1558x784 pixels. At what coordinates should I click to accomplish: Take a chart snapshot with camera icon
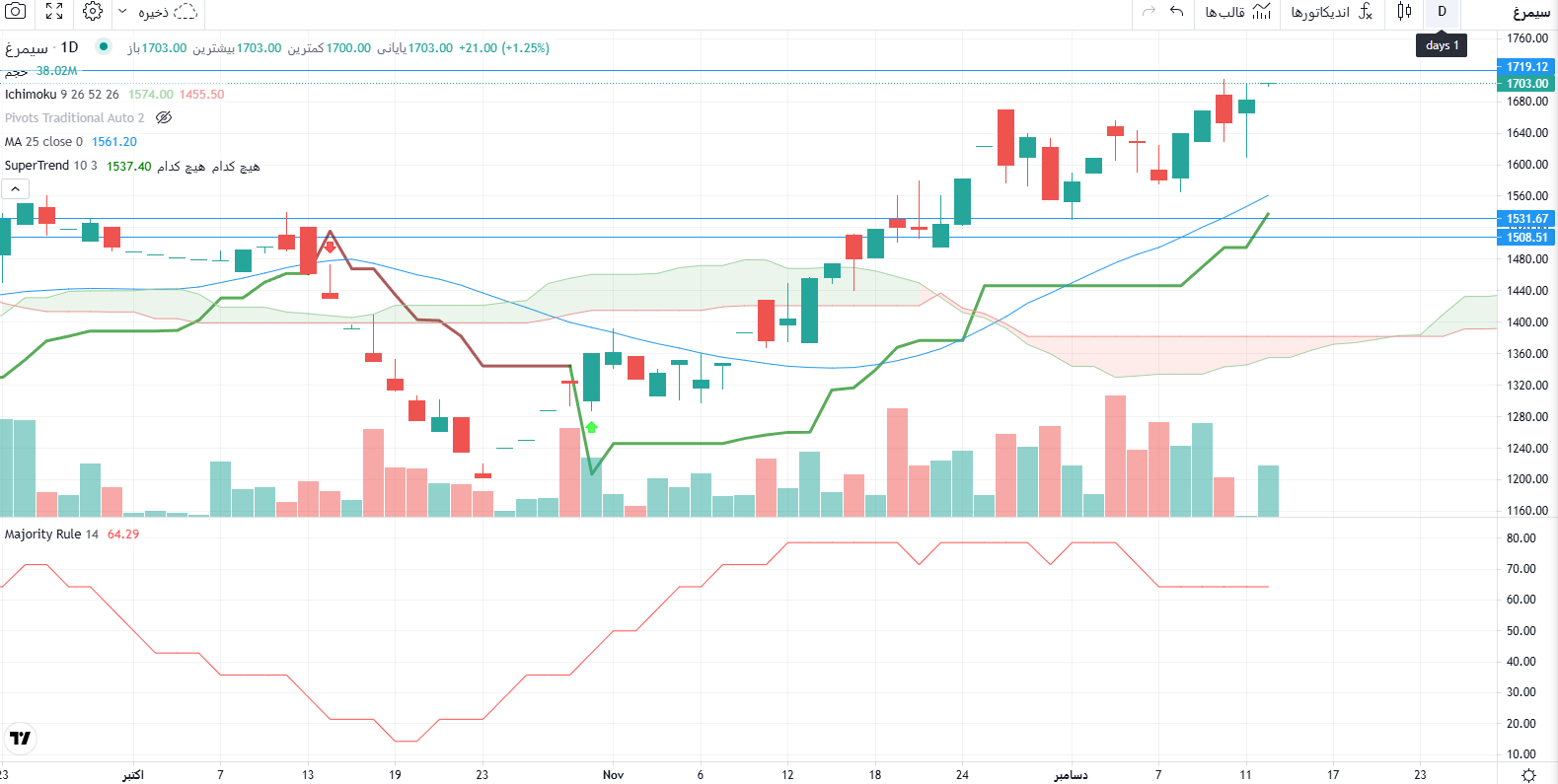pos(16,12)
